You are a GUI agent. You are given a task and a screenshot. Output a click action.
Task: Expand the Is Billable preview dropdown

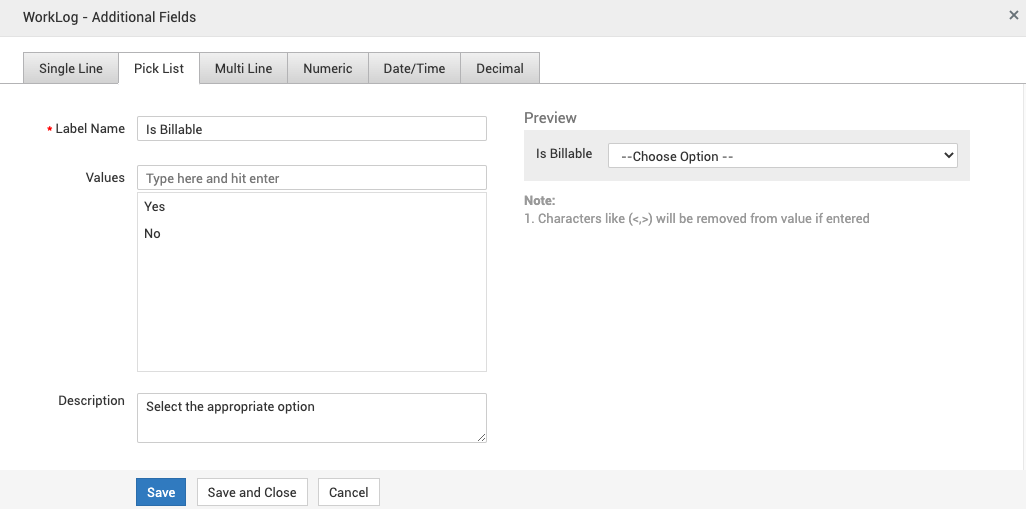[x=783, y=156]
